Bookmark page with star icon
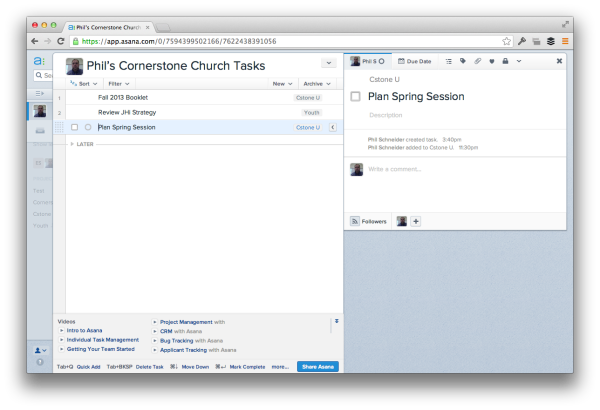The image size is (600, 410). 507,41
